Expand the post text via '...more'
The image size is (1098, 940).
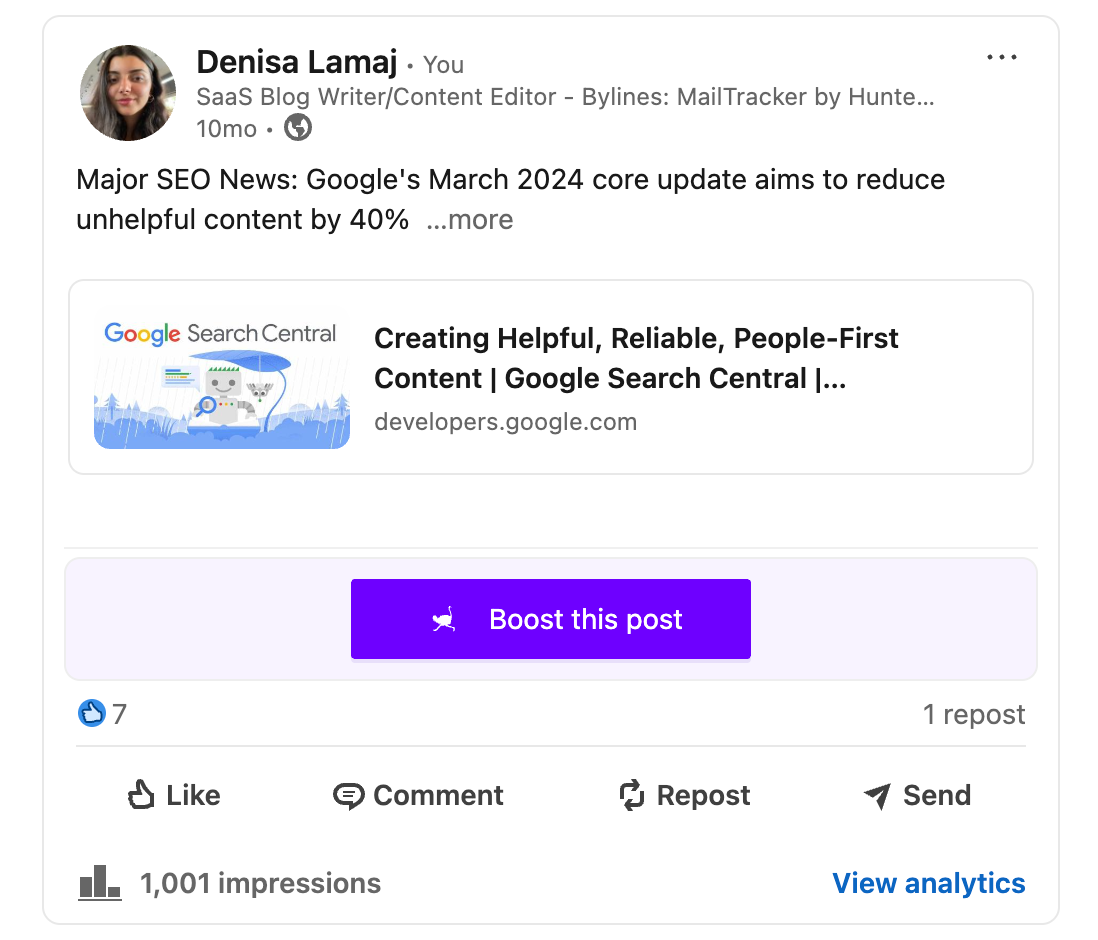[x=470, y=220]
